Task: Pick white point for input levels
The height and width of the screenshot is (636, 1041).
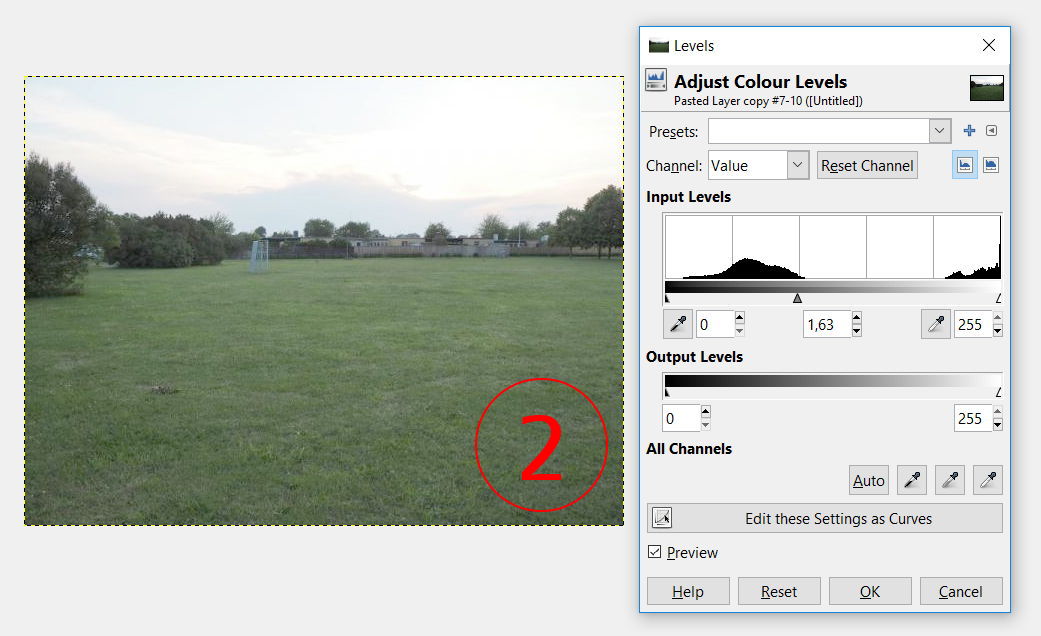Action: click(935, 324)
